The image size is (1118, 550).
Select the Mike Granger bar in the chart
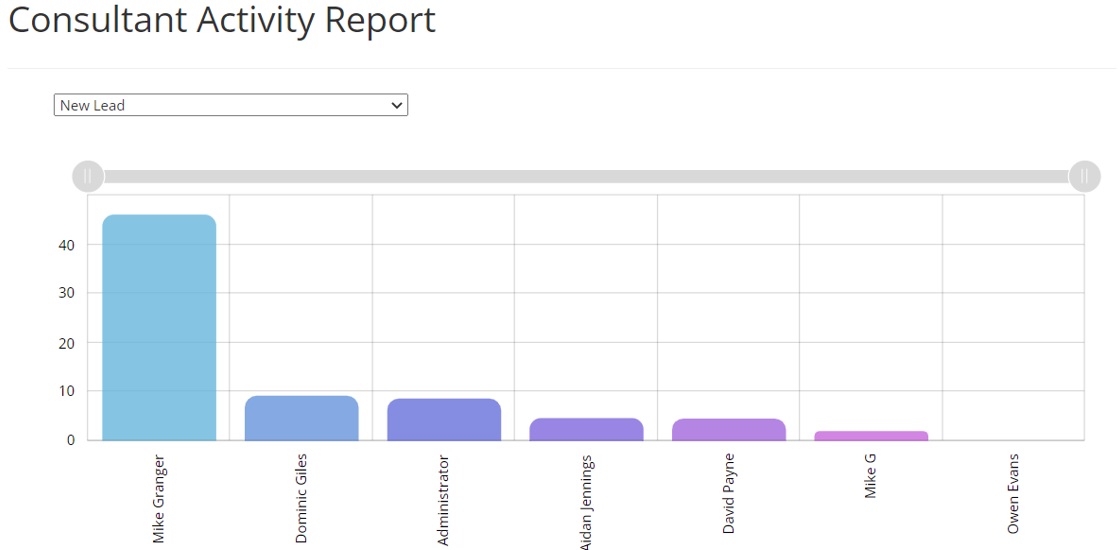click(x=159, y=327)
